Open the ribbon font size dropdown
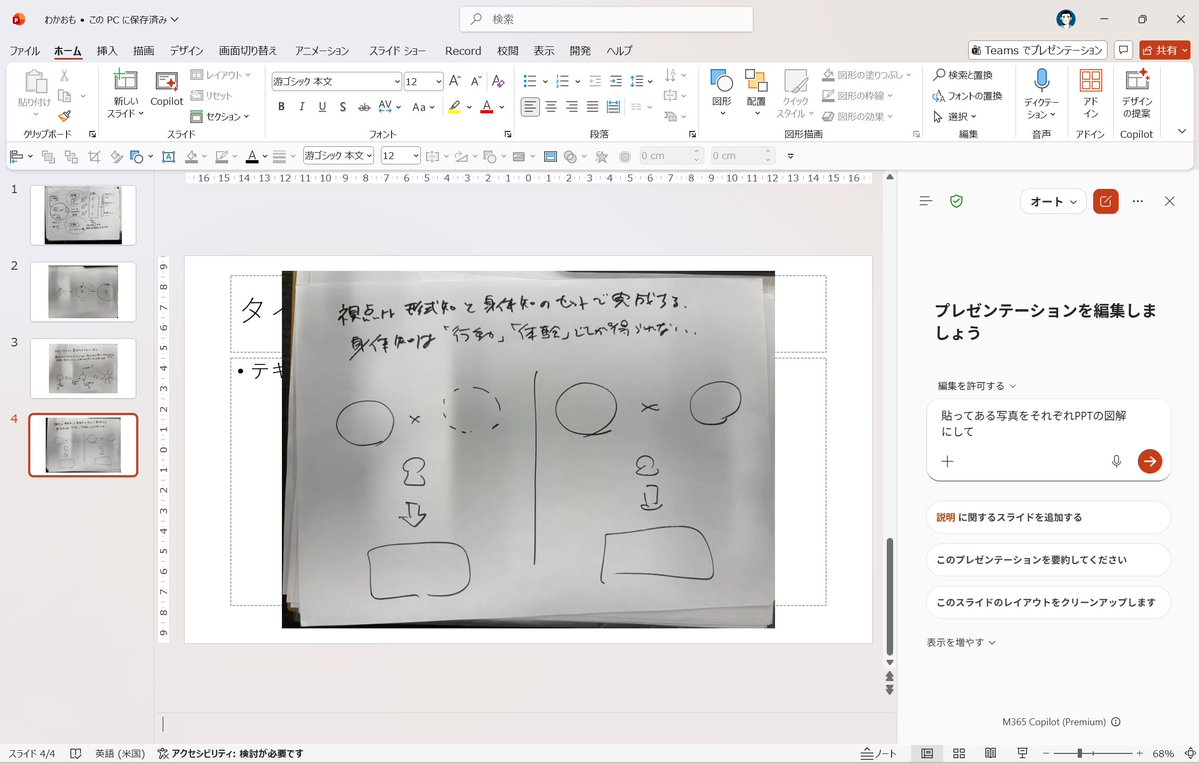 [x=438, y=81]
